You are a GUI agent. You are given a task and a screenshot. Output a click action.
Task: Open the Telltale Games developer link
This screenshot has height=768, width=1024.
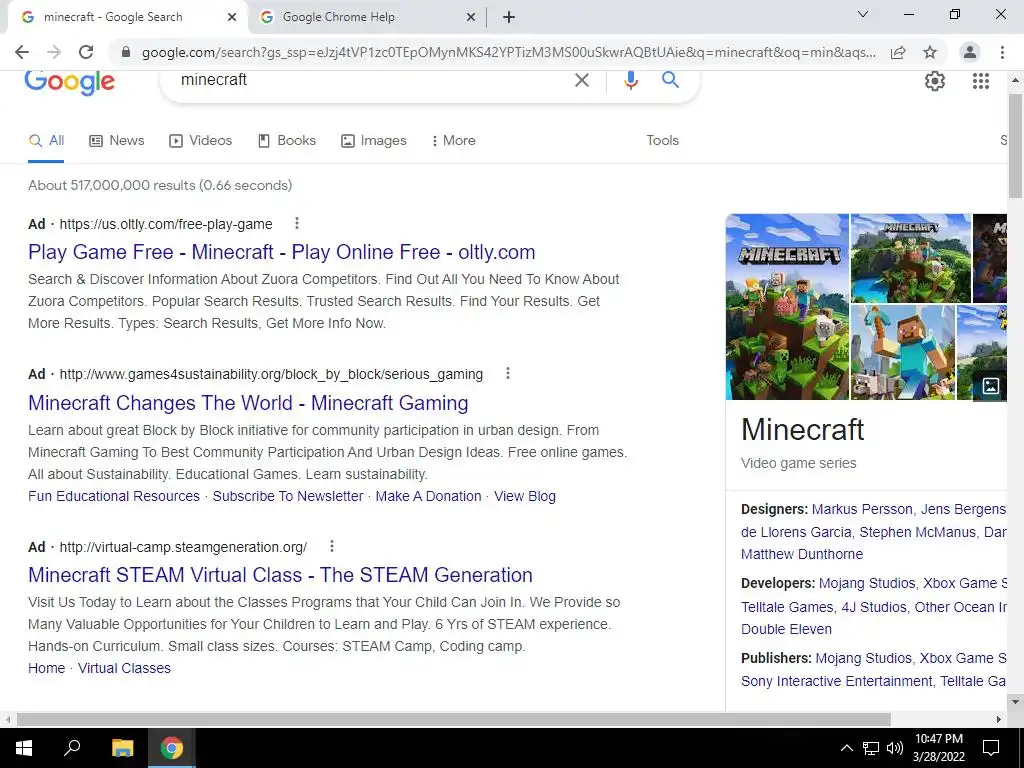[x=787, y=607]
